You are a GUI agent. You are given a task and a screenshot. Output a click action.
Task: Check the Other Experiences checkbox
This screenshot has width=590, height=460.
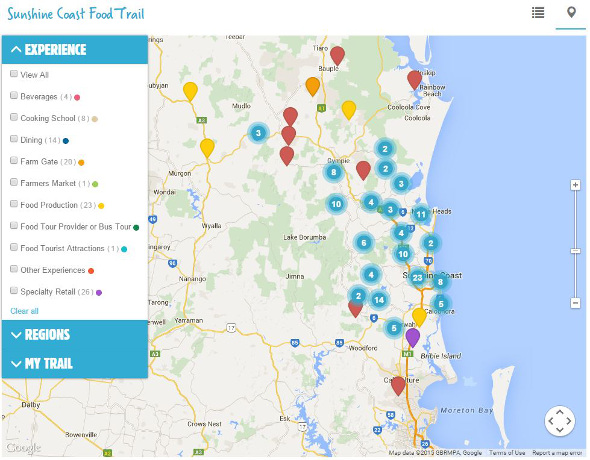tap(14, 269)
